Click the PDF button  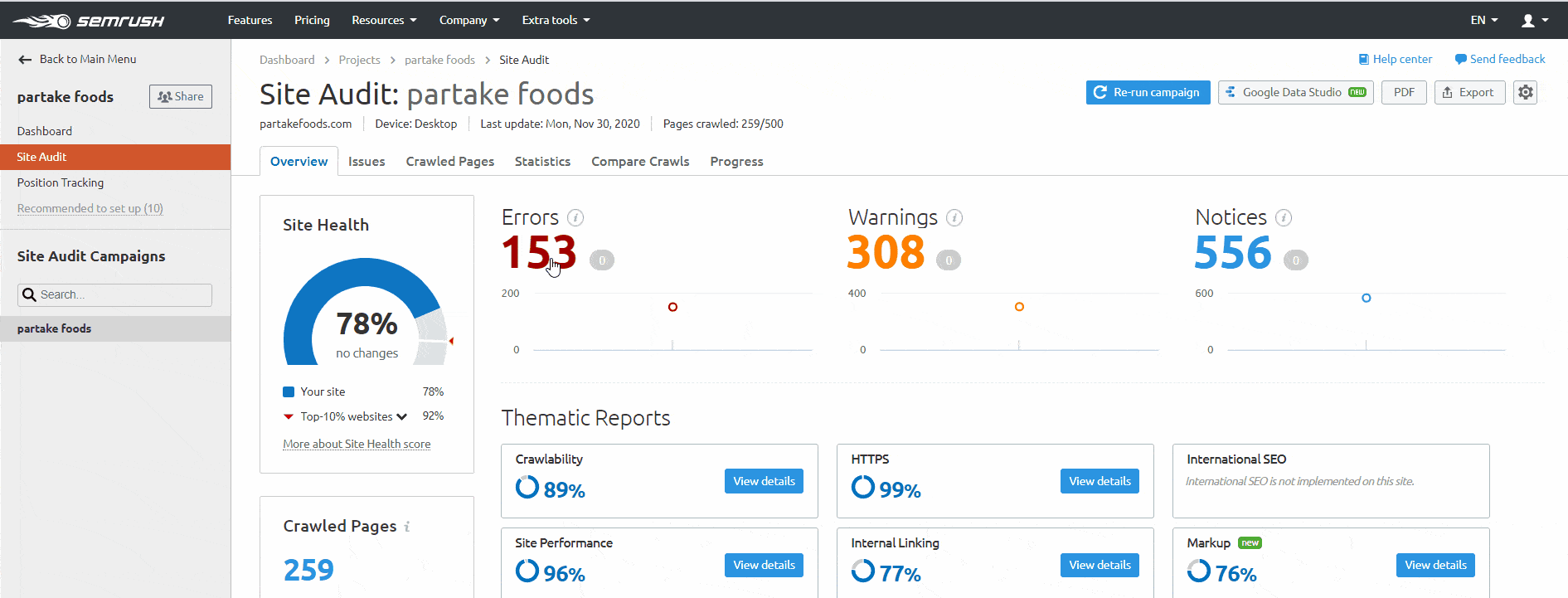pos(1404,92)
